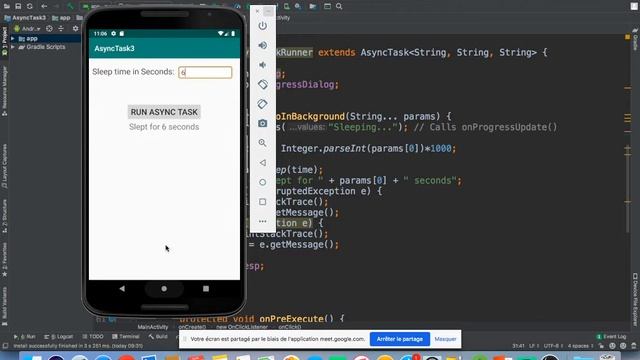This screenshot has width=640, height=360.
Task: Click collapse all icon in project panel
Action: point(61,29)
